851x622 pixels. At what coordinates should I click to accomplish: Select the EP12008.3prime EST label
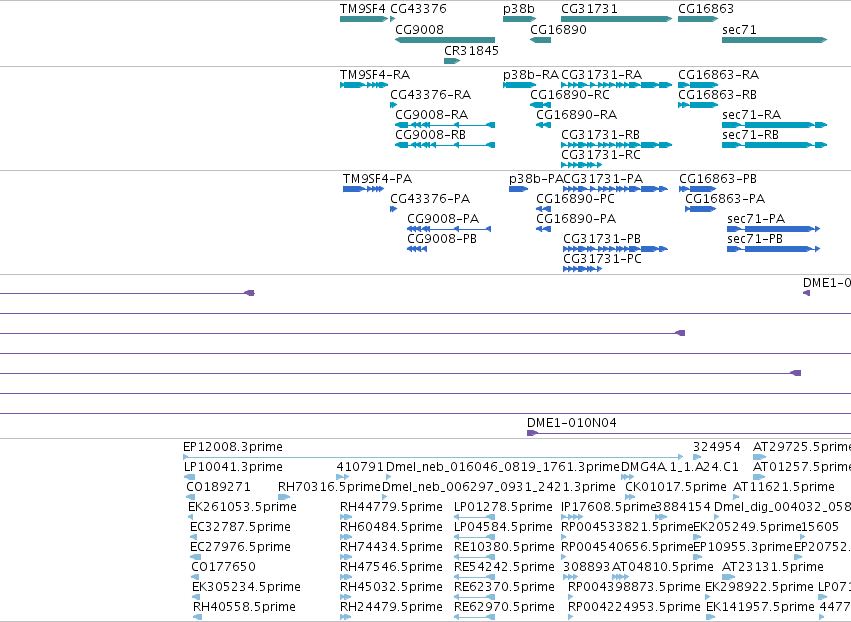pos(233,447)
